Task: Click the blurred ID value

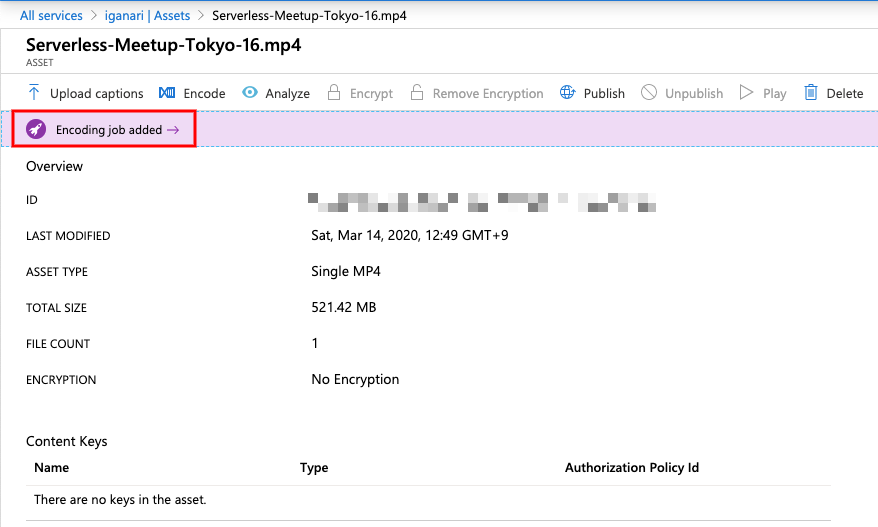Action: [482, 202]
